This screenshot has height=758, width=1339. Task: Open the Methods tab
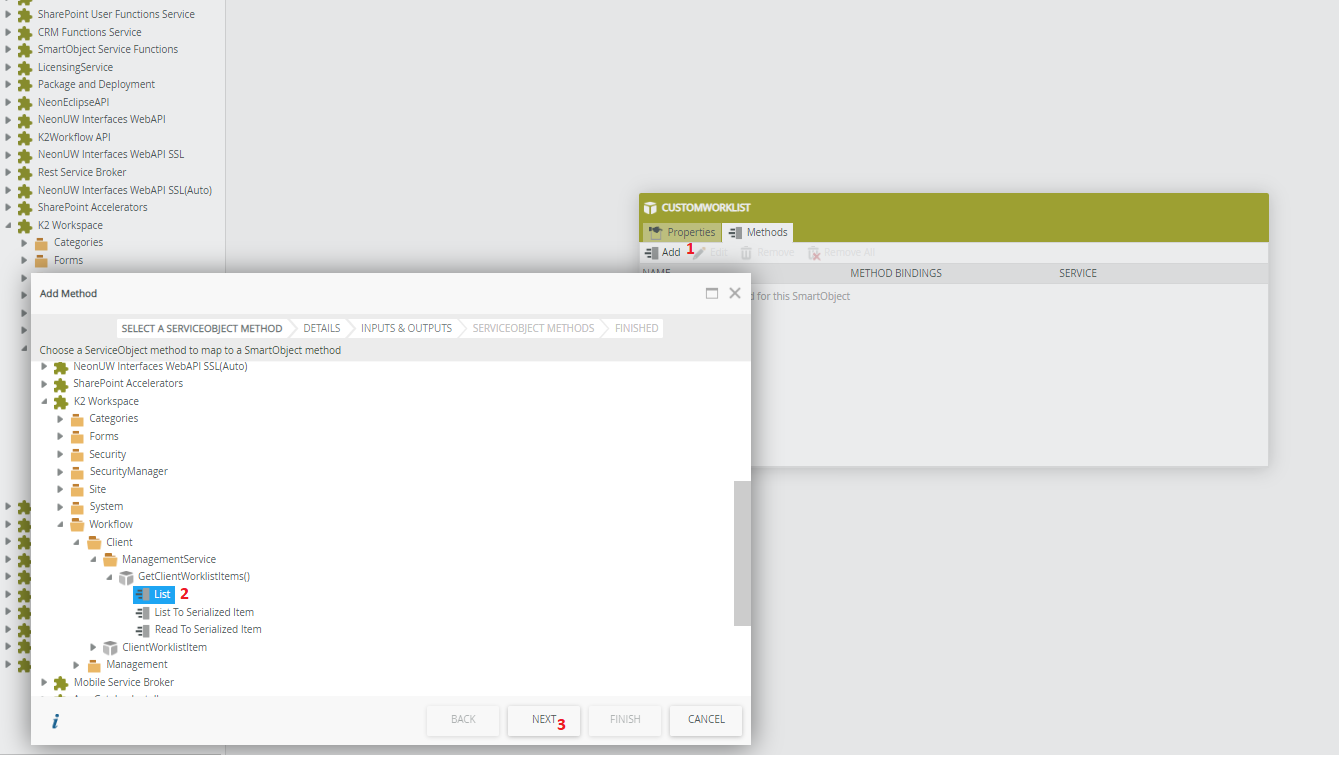point(758,232)
